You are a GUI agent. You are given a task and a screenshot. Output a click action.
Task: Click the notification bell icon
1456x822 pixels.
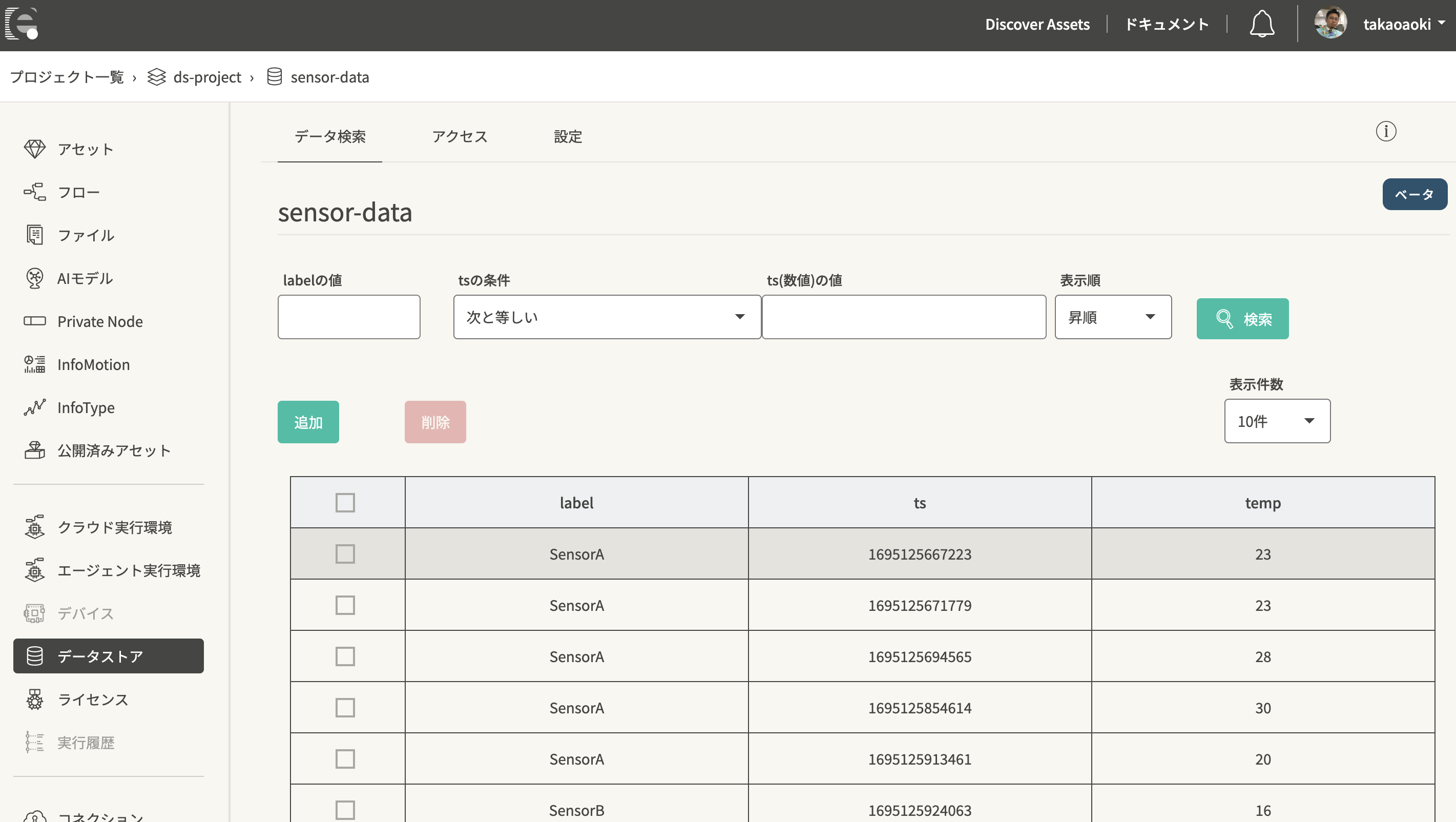click(x=1261, y=24)
